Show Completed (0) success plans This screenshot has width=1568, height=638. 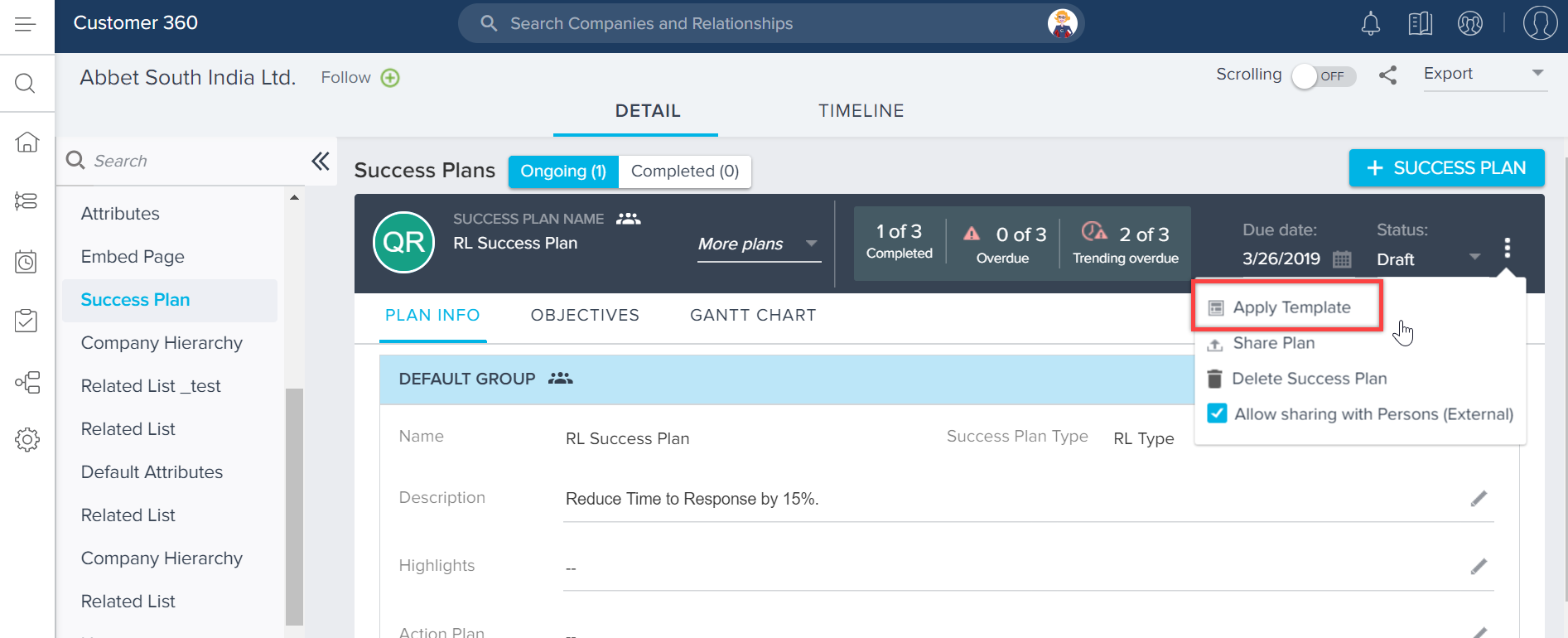(x=685, y=172)
